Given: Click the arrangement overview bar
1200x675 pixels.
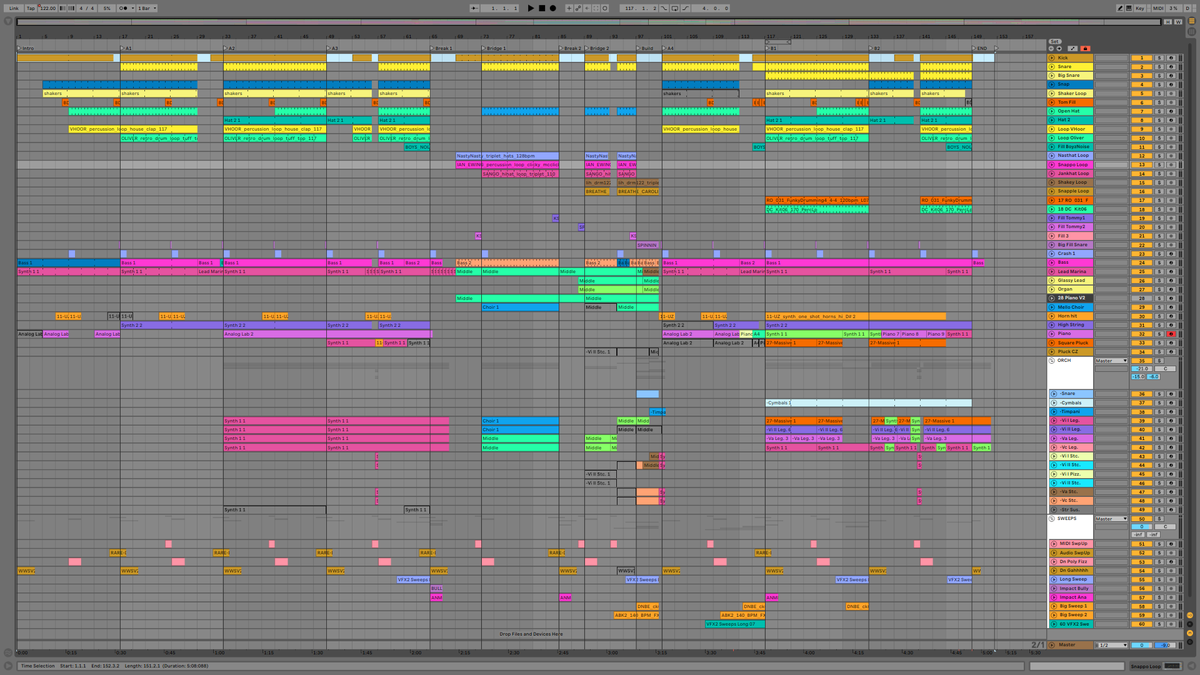Looking at the screenshot, I should pyautogui.click(x=588, y=21).
